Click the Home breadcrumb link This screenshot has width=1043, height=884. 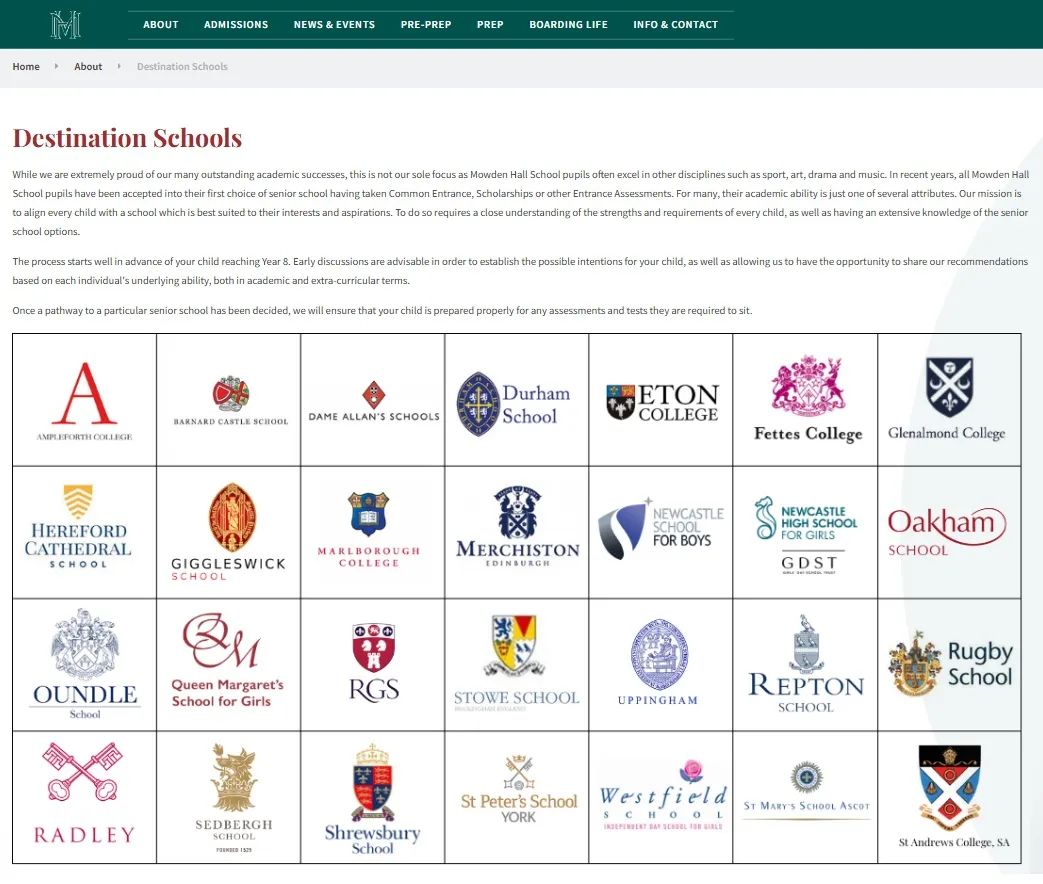[26, 67]
